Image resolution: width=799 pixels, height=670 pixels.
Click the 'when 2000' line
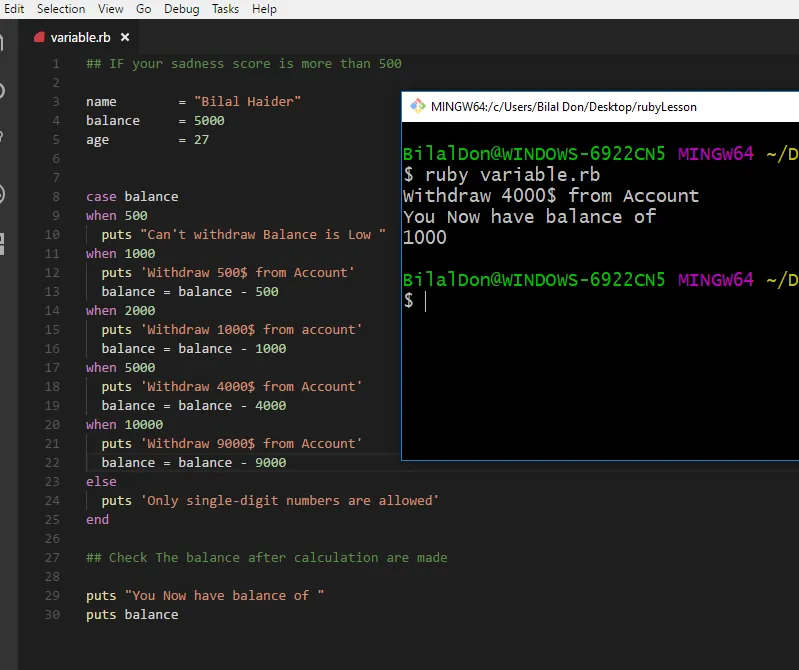[x=121, y=311]
